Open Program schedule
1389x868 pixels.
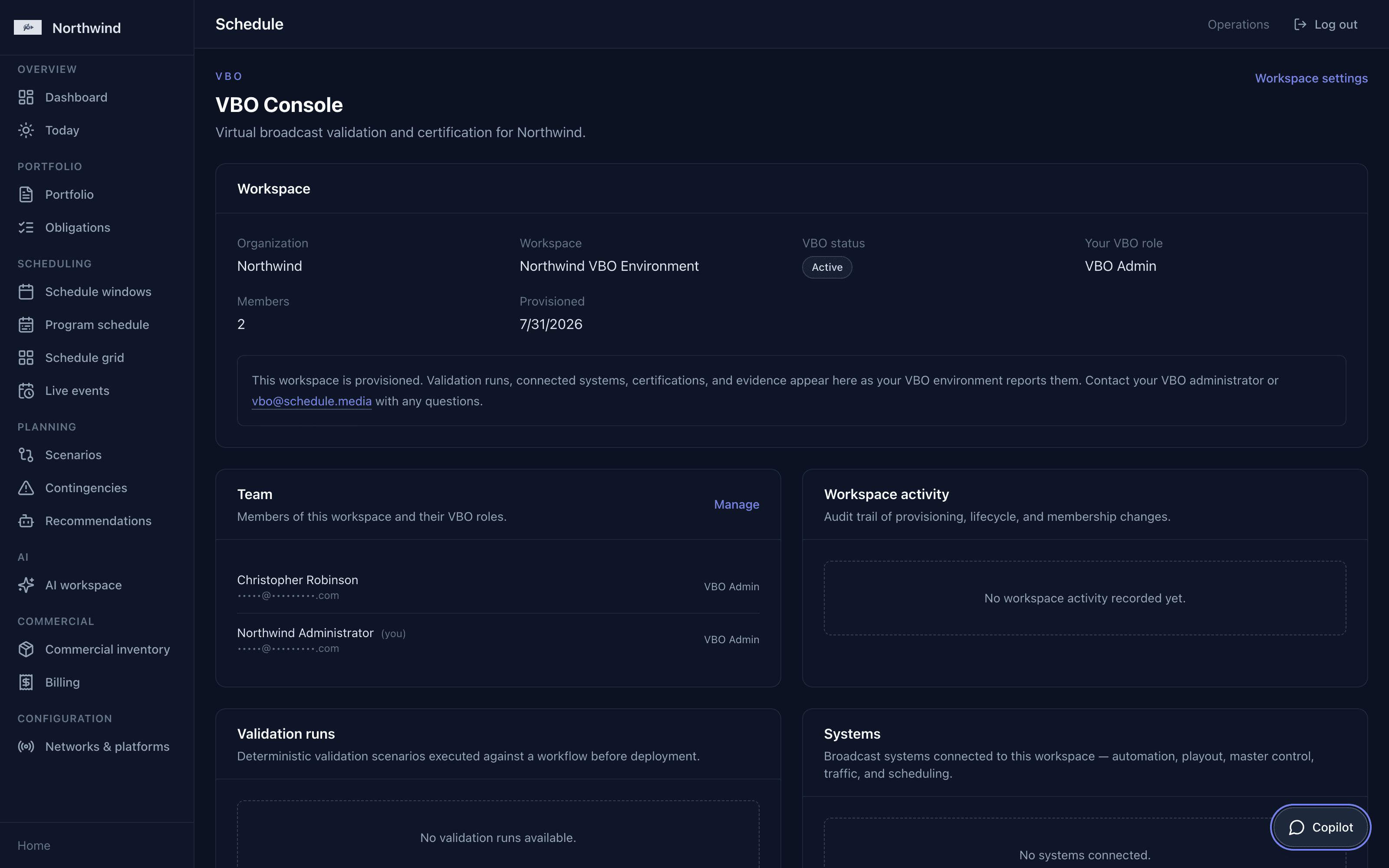(x=96, y=325)
